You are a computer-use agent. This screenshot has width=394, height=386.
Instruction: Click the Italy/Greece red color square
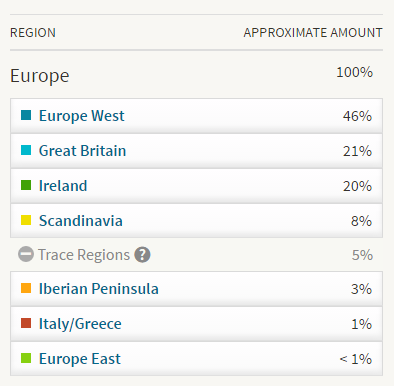click(26, 323)
